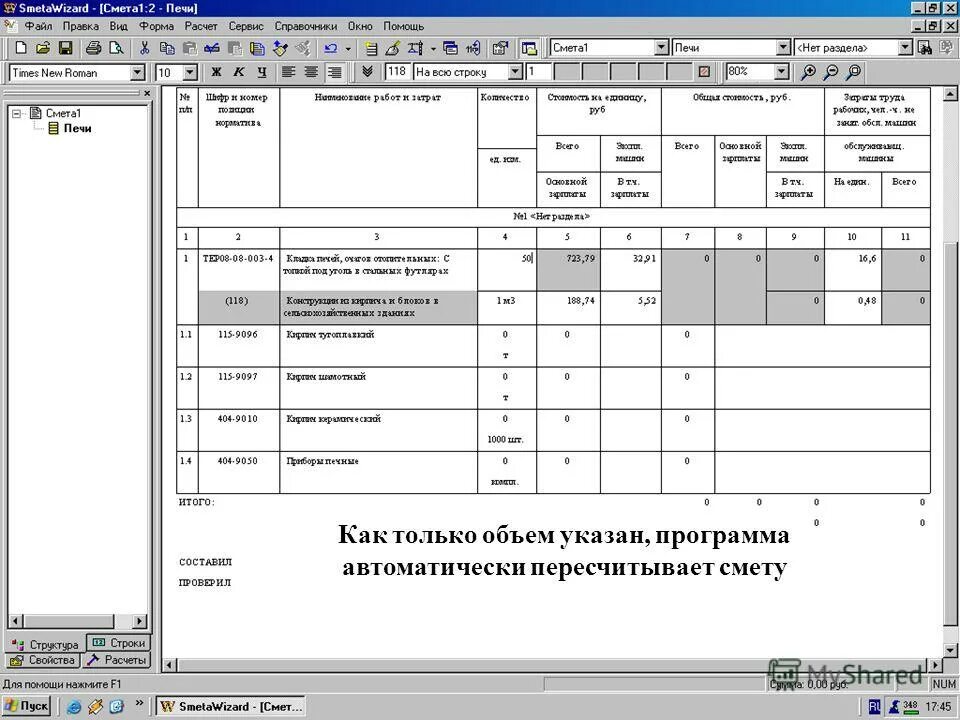
Task: Open the Печи section dropdown
Action: point(783,48)
